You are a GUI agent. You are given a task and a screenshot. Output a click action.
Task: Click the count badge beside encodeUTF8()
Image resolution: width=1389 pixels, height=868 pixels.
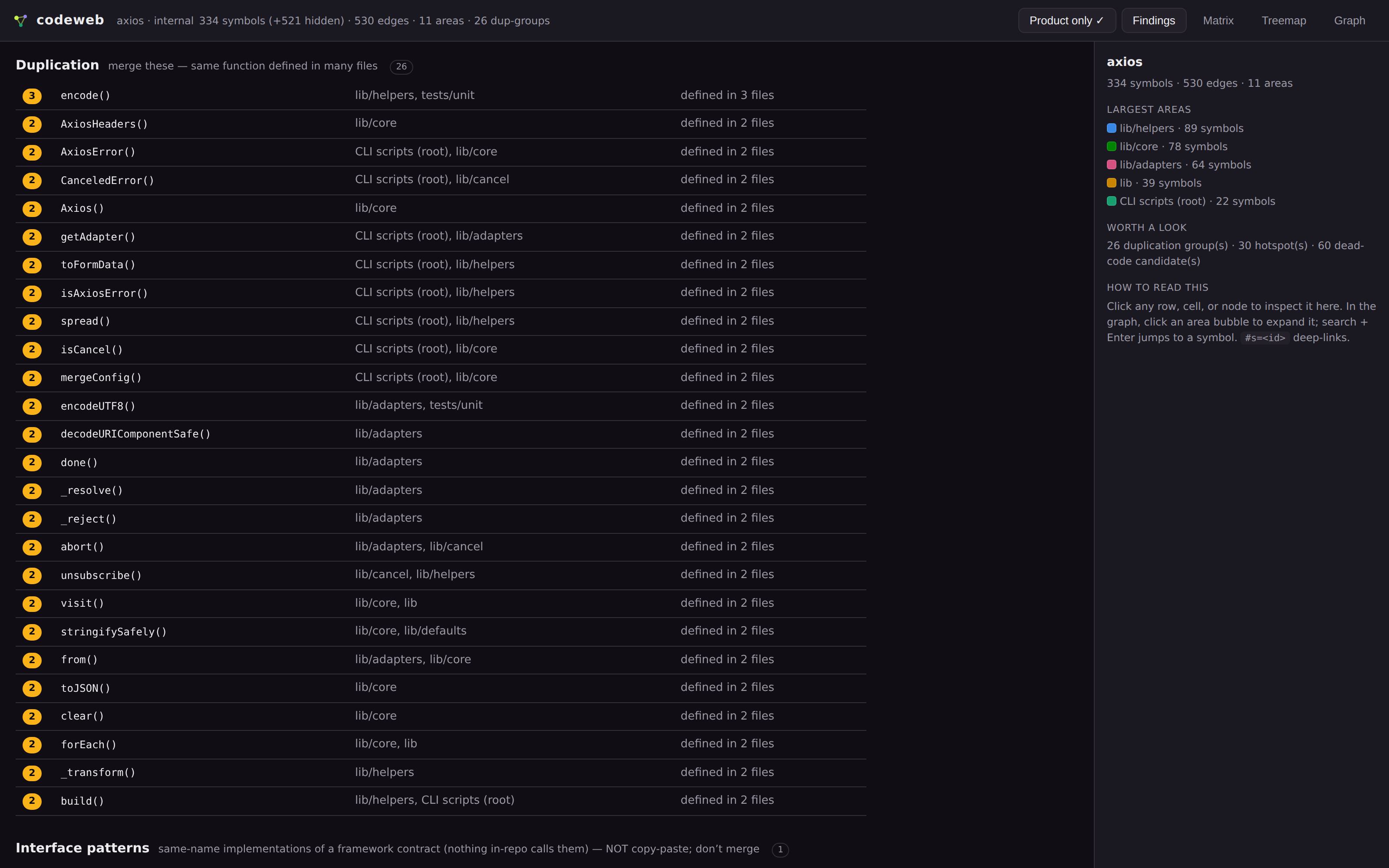coord(32,406)
